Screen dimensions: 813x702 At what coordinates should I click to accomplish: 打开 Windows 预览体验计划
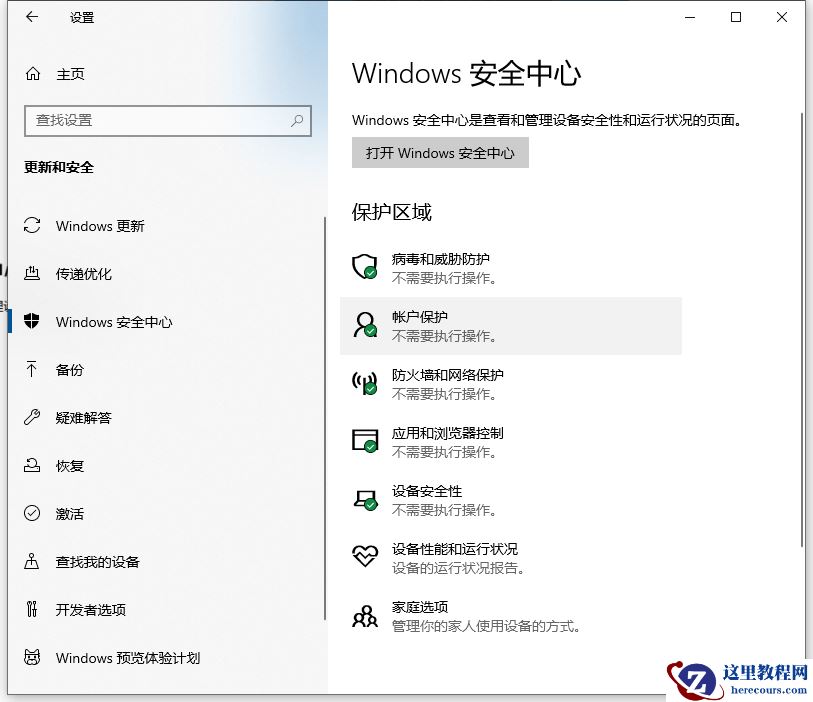pos(120,658)
